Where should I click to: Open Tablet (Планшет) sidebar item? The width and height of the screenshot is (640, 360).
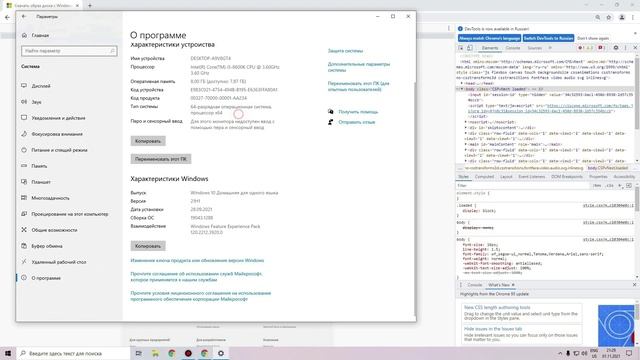click(x=41, y=182)
